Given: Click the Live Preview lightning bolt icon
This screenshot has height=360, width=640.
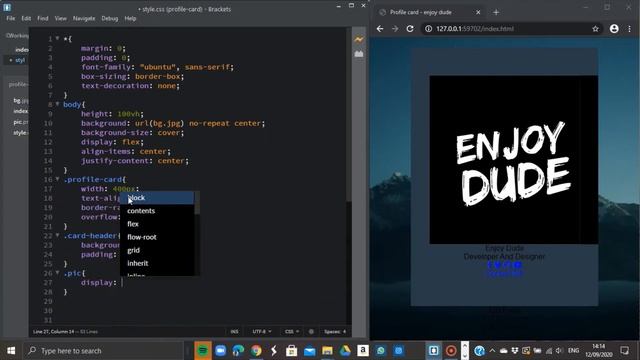Looking at the screenshot, I should (x=359, y=40).
